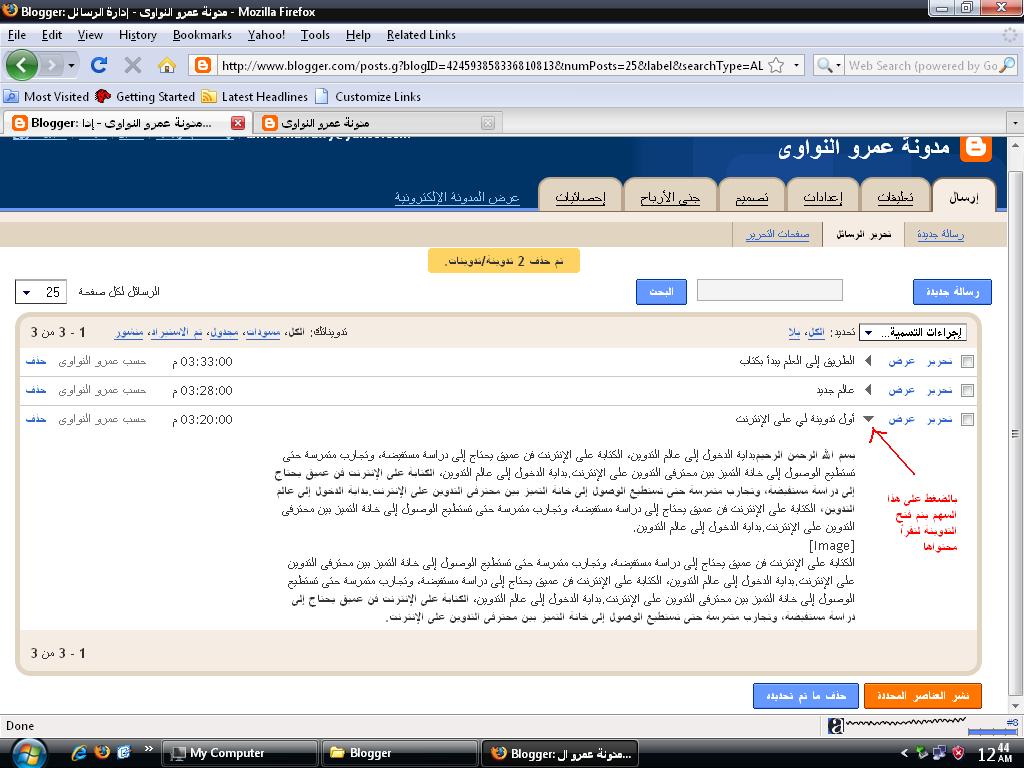The image size is (1024, 768).
Task: Filter posts by منشور (published)
Action: [x=129, y=332]
